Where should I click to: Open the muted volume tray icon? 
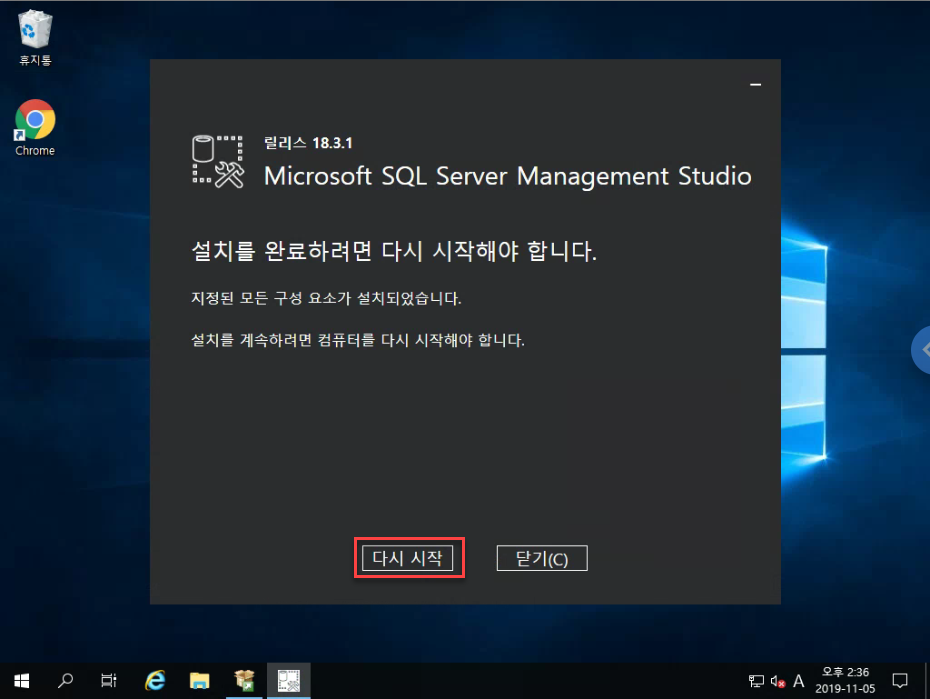click(778, 681)
